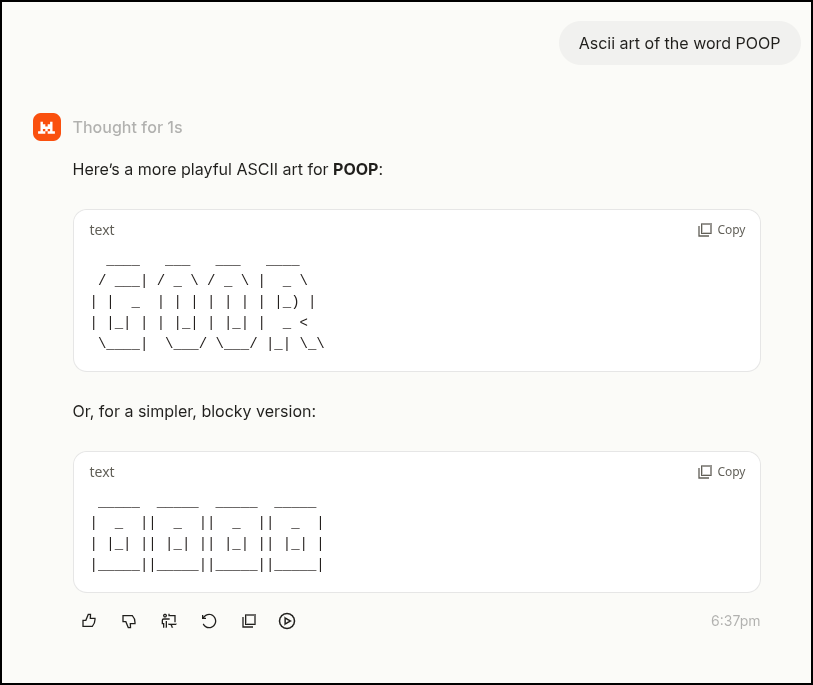This screenshot has width=813, height=685.
Task: Play the response aloud with play icon
Action: point(287,621)
